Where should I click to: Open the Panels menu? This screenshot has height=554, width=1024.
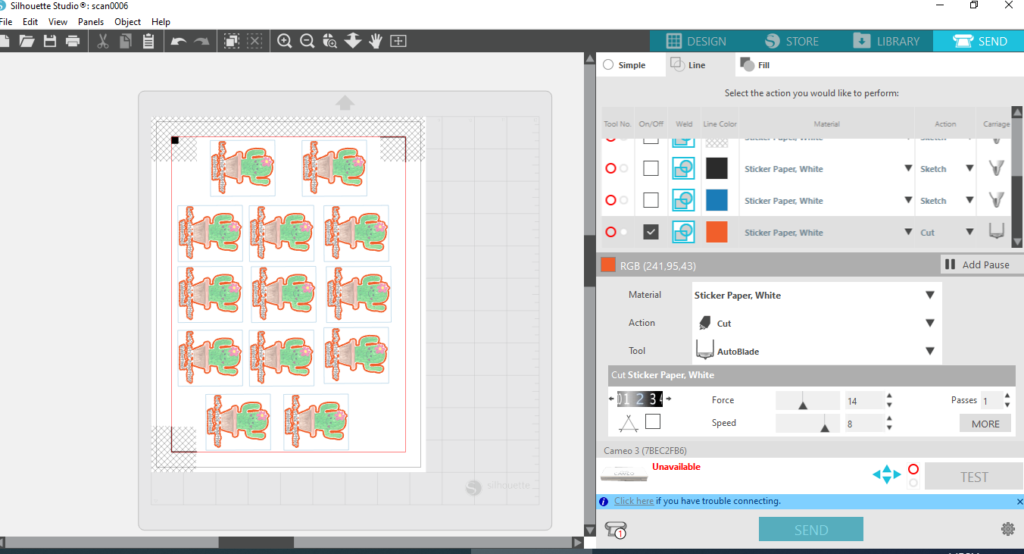pyautogui.click(x=90, y=21)
